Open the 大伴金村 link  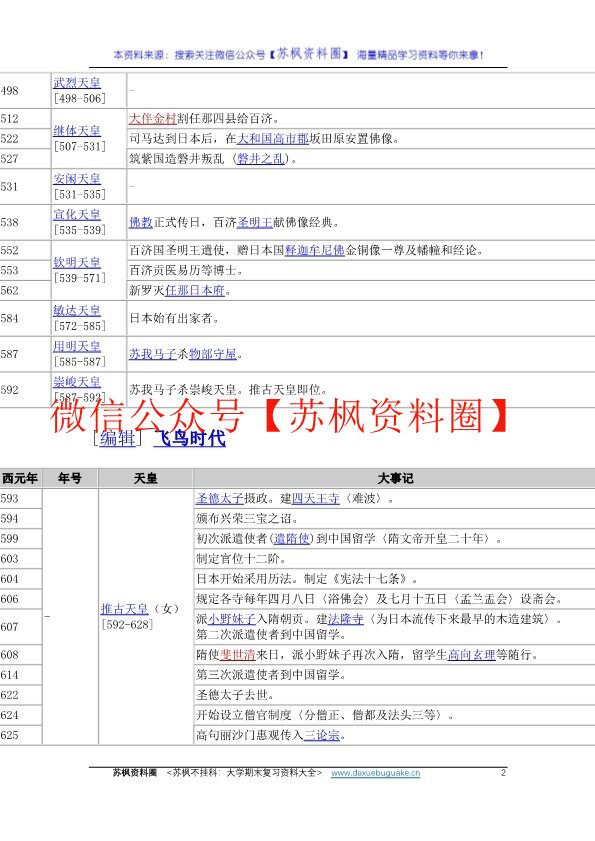click(153, 119)
